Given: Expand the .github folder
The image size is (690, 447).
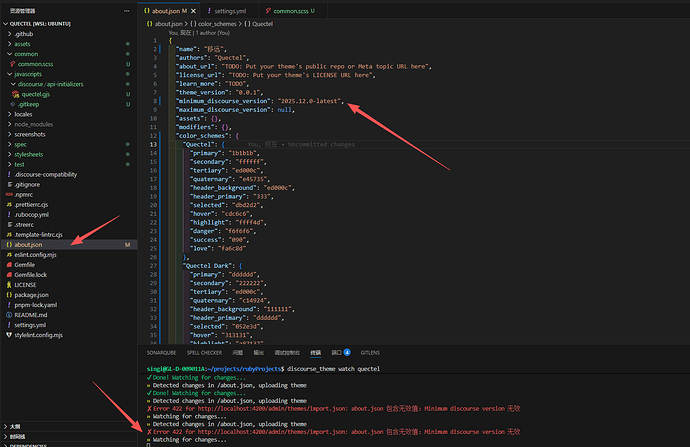Looking at the screenshot, I should (24, 34).
